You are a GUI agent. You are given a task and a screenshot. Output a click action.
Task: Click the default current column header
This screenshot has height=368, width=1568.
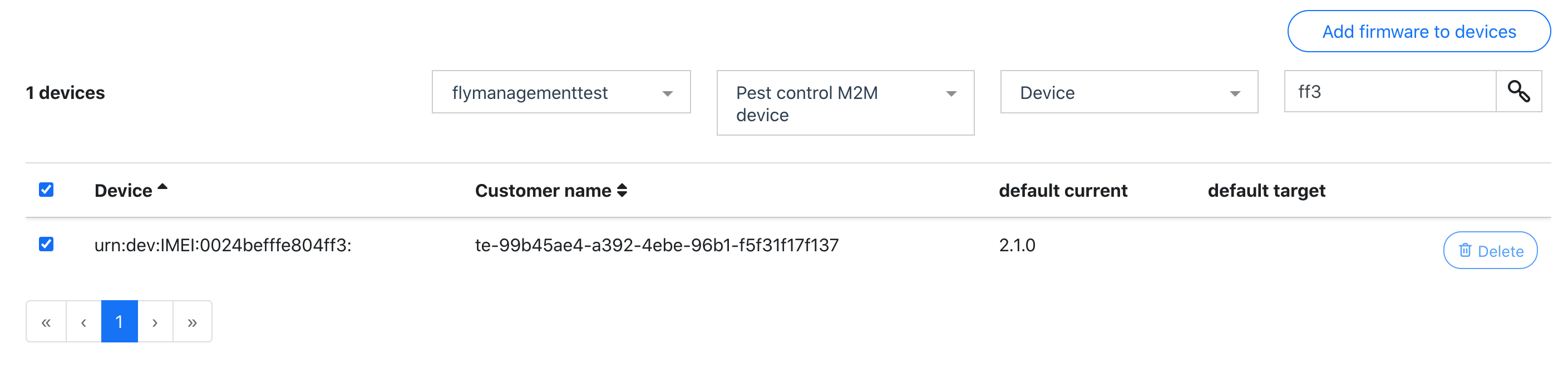1063,191
